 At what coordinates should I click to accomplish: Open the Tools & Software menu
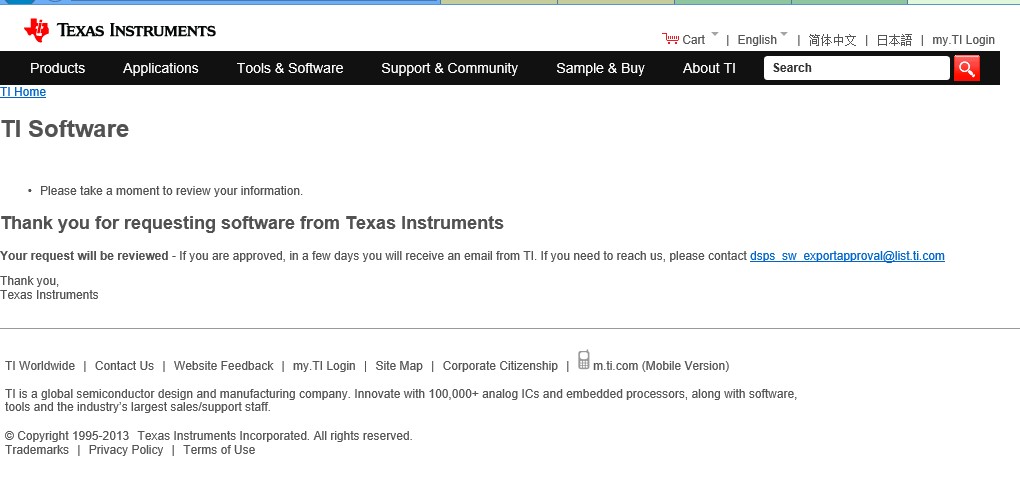pos(290,68)
